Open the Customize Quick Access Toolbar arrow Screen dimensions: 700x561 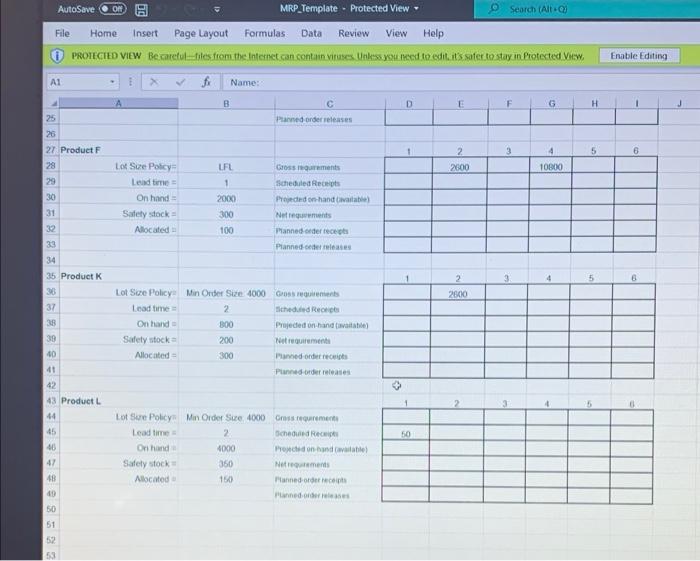pos(217,9)
